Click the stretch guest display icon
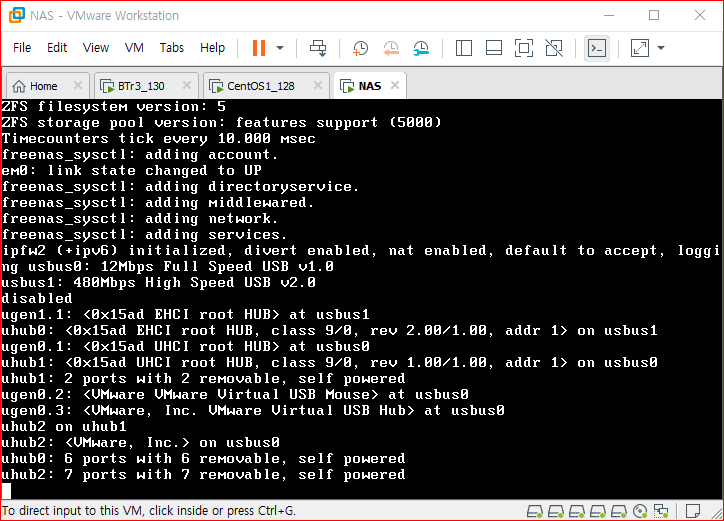Image resolution: width=724 pixels, height=521 pixels. (640, 48)
